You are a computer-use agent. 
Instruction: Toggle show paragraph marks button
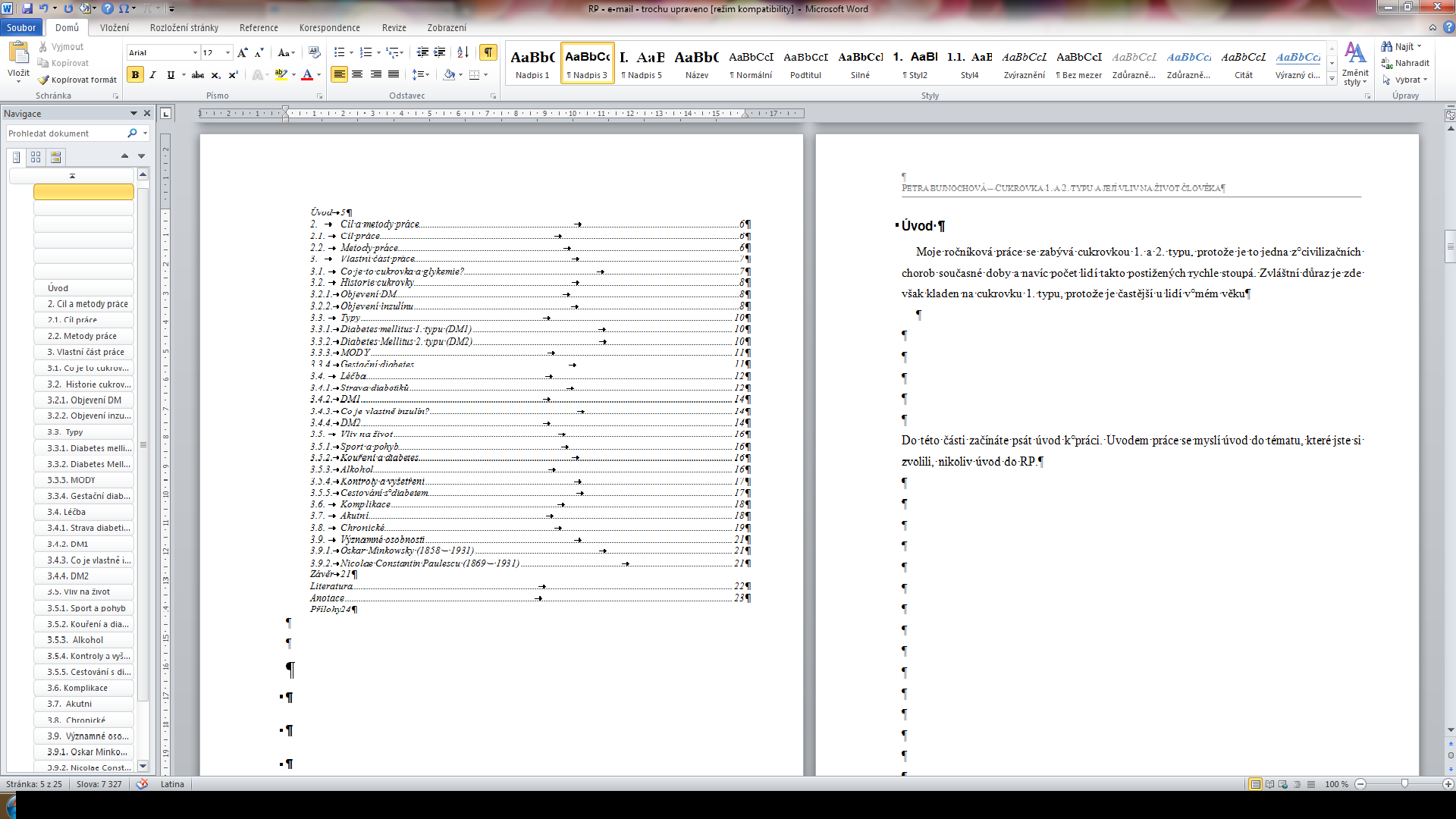pyautogui.click(x=488, y=52)
